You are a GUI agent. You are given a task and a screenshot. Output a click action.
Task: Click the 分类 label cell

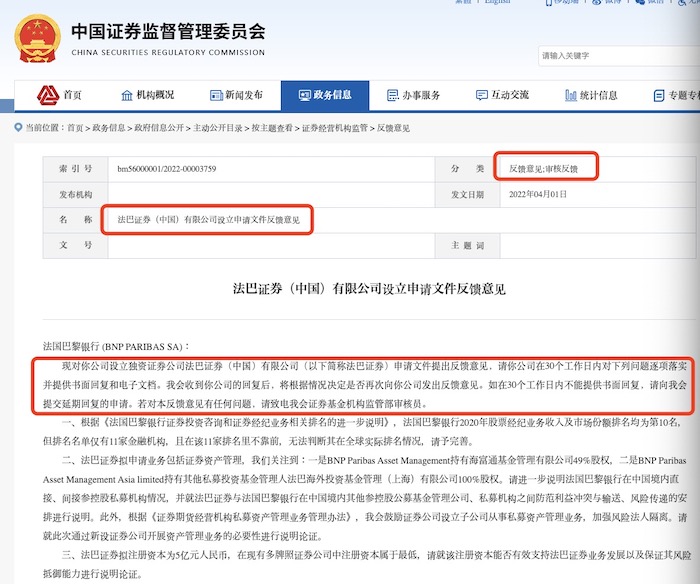click(x=467, y=169)
